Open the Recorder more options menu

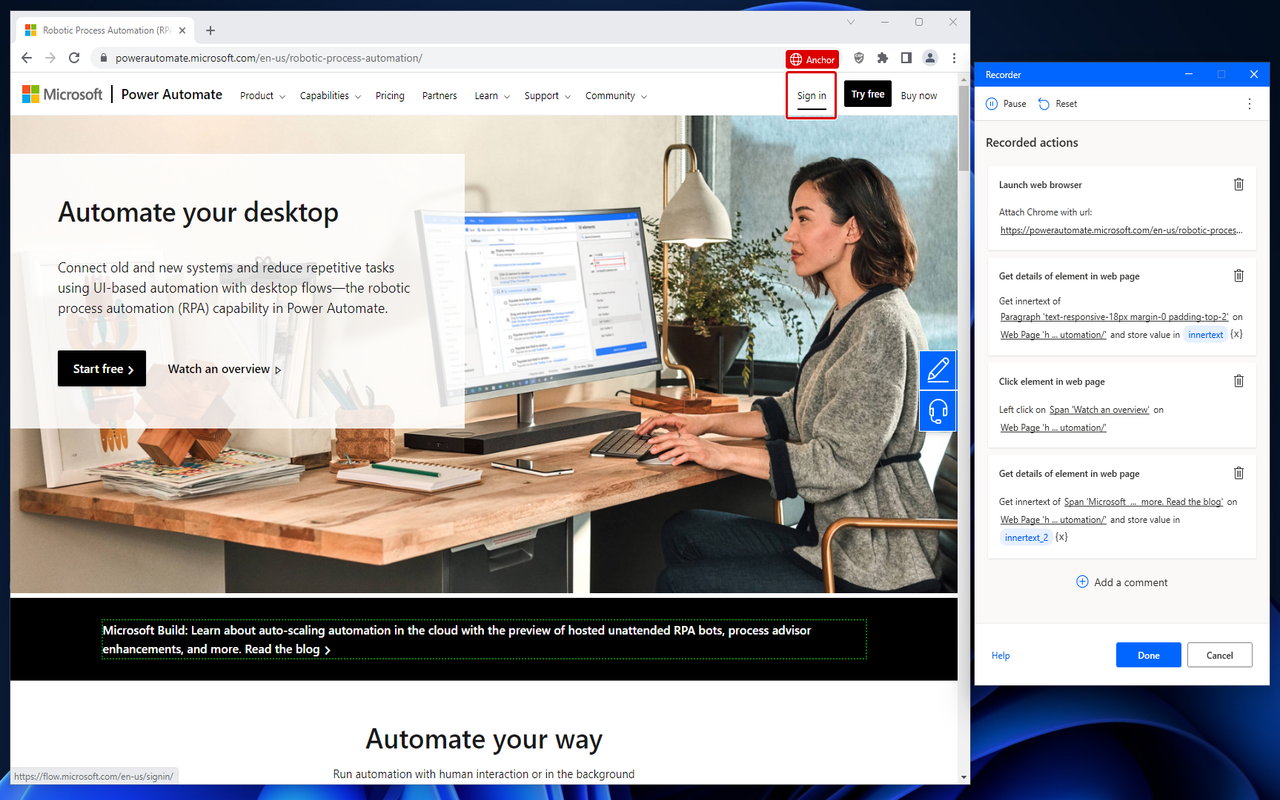click(x=1247, y=103)
